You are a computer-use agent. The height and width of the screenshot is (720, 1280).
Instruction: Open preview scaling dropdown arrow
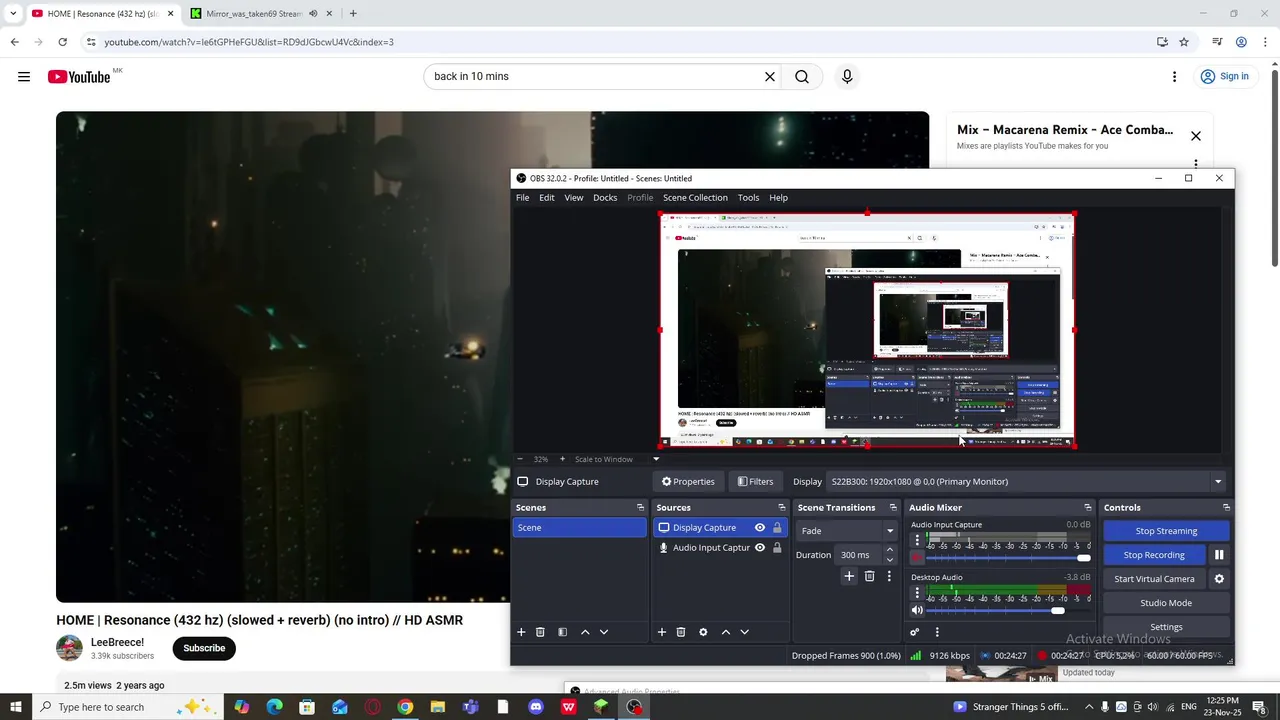pos(656,459)
